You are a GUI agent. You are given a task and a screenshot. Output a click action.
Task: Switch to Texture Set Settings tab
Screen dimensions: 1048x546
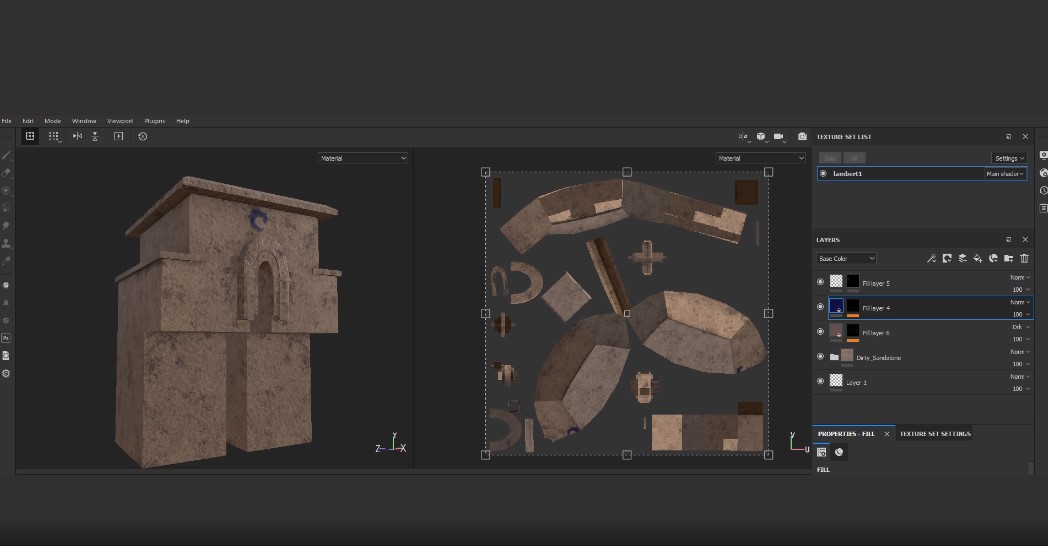(x=934, y=434)
